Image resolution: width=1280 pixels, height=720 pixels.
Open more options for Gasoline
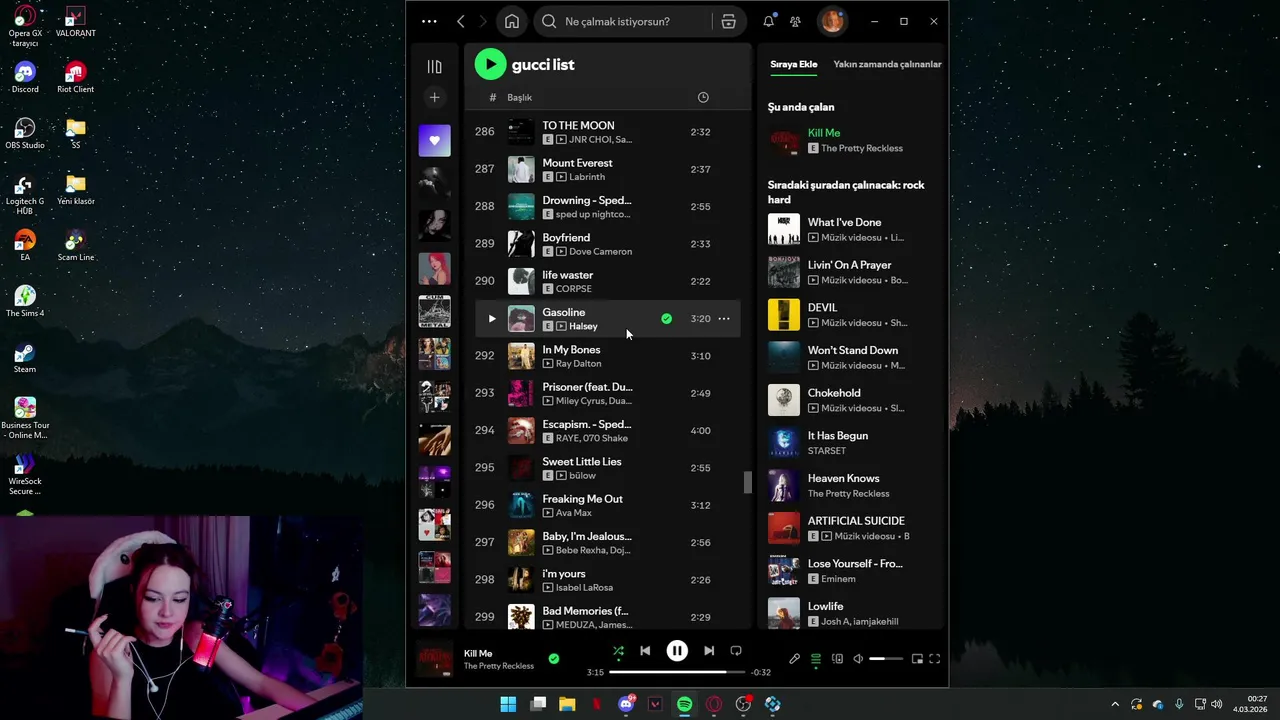click(x=724, y=319)
